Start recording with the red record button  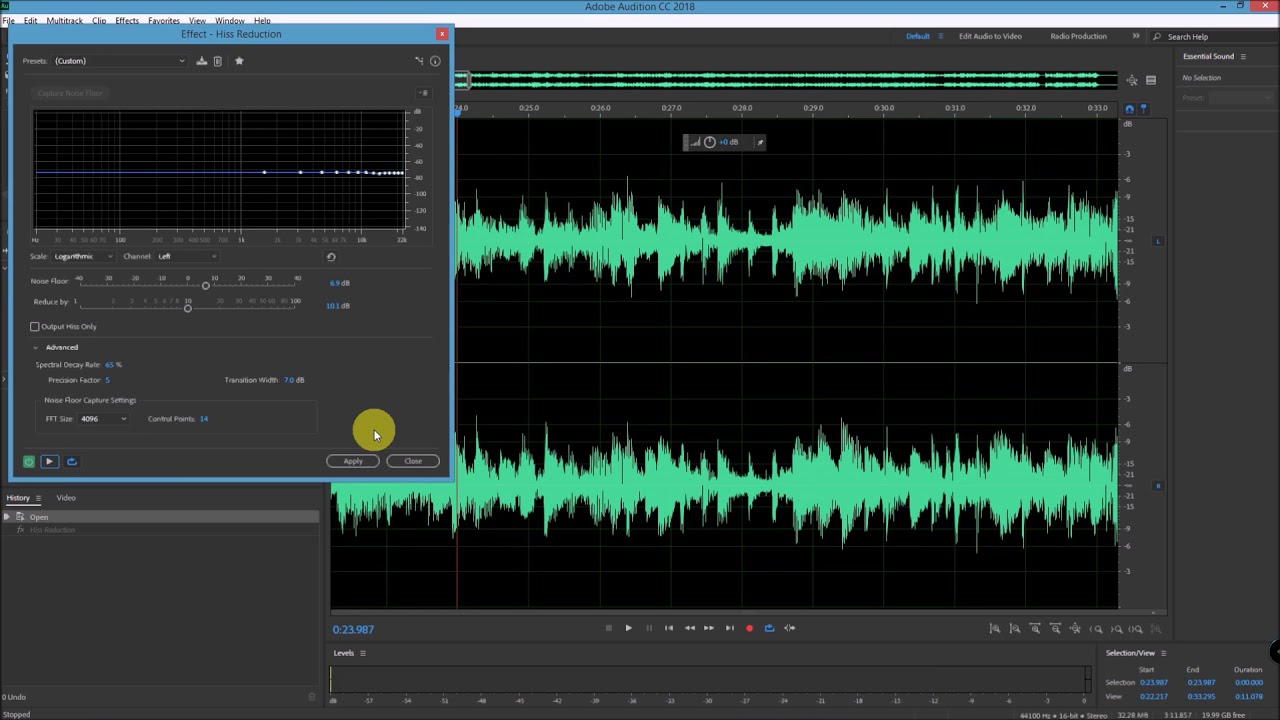point(749,628)
